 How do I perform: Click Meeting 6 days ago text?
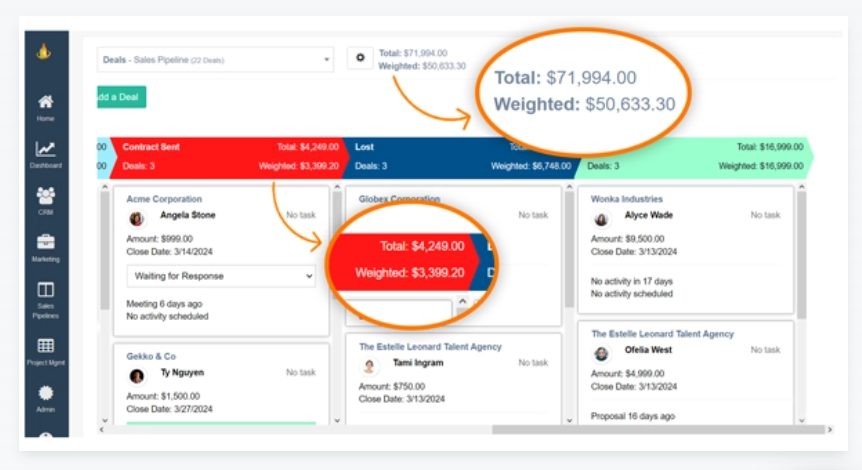coord(164,303)
